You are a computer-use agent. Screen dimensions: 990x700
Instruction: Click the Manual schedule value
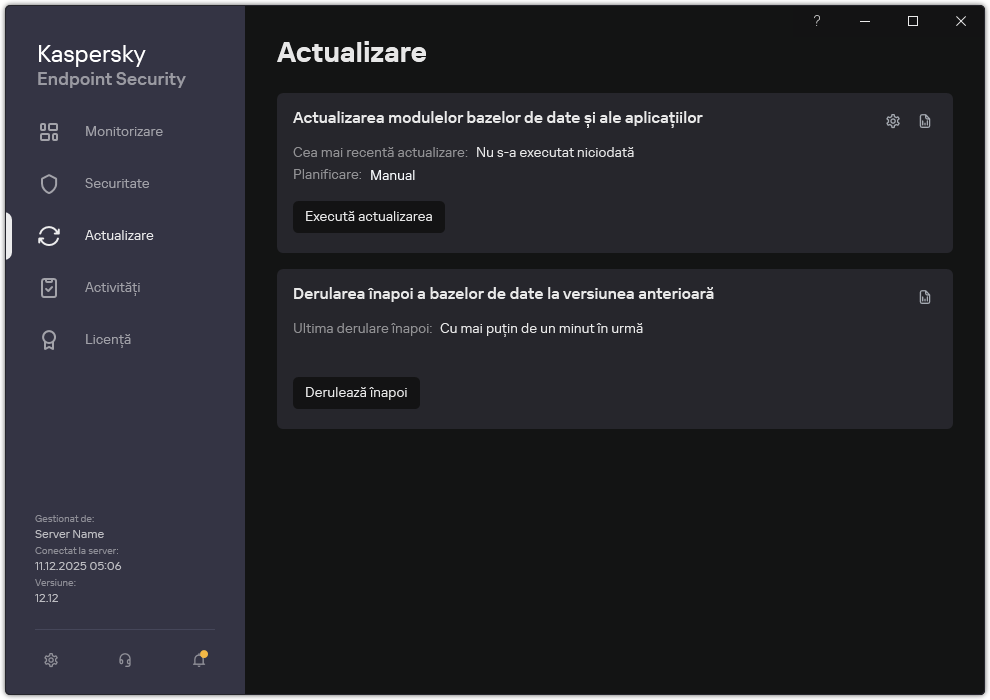392,175
